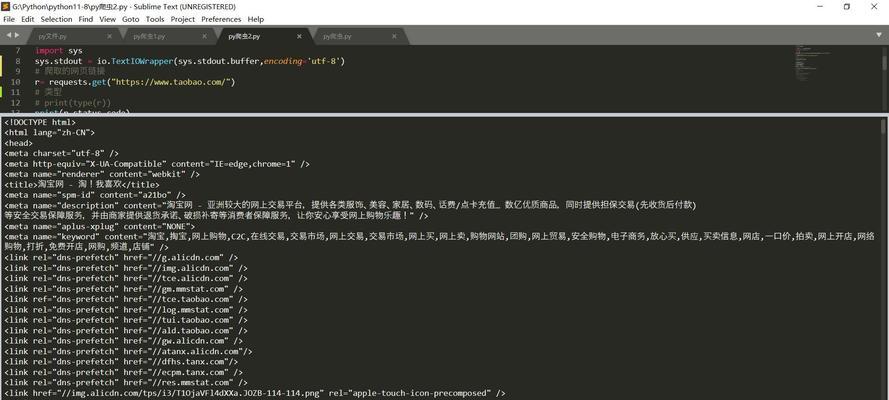Viewport: 889px width, 400px height.
Task: Open the Project menu
Action: 183,19
